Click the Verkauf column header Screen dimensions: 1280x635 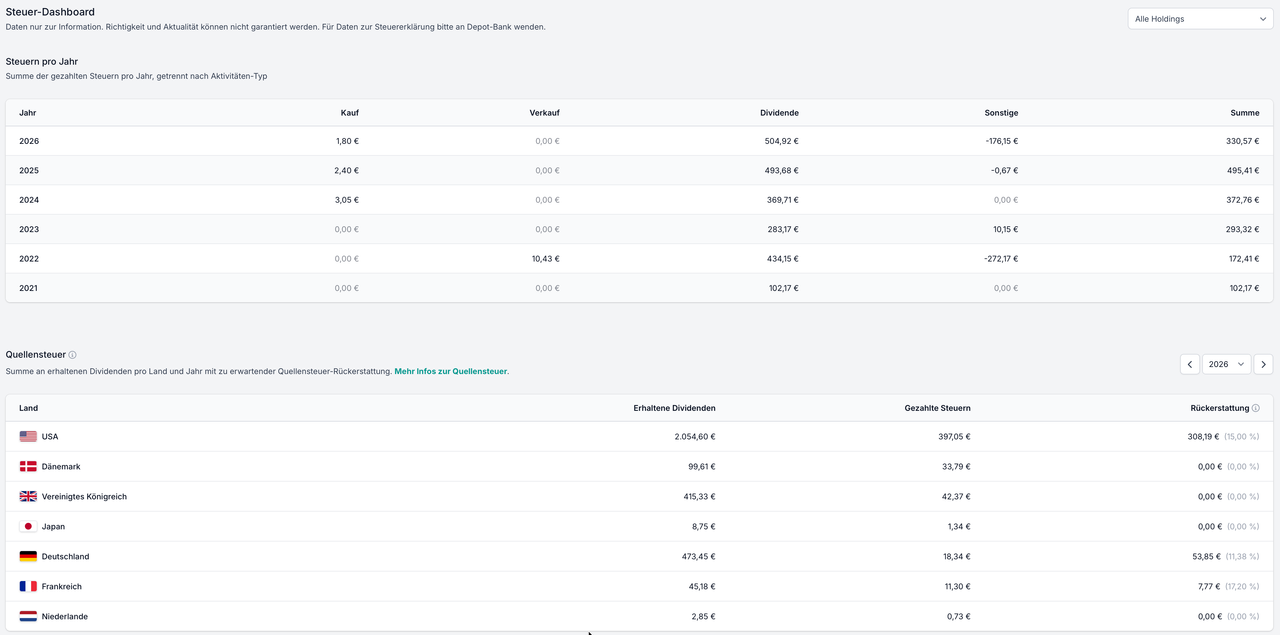(x=545, y=113)
